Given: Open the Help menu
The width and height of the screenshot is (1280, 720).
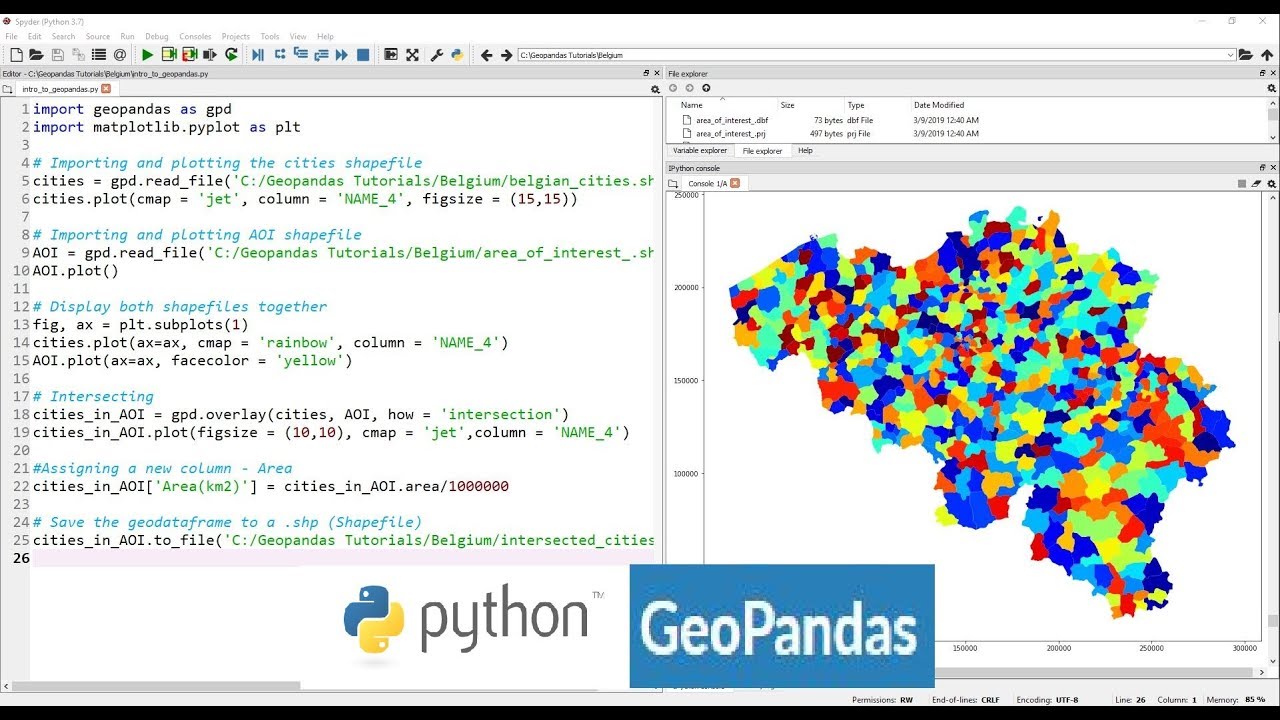Looking at the screenshot, I should (325, 37).
